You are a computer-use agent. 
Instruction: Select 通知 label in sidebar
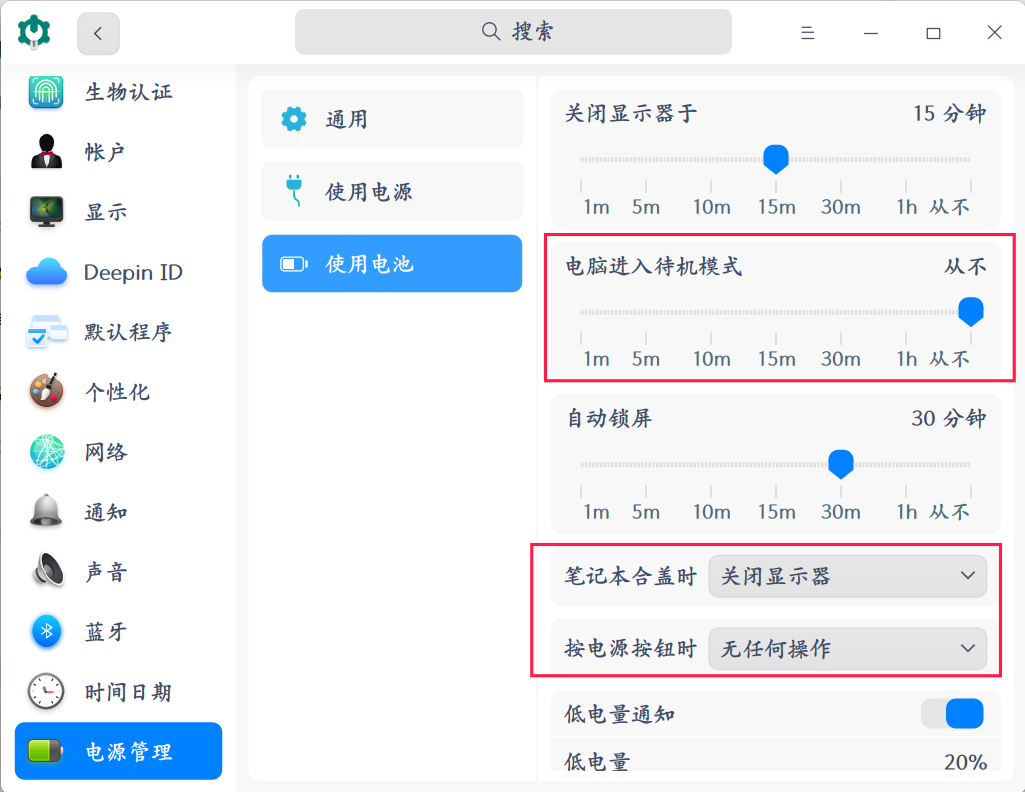click(106, 512)
